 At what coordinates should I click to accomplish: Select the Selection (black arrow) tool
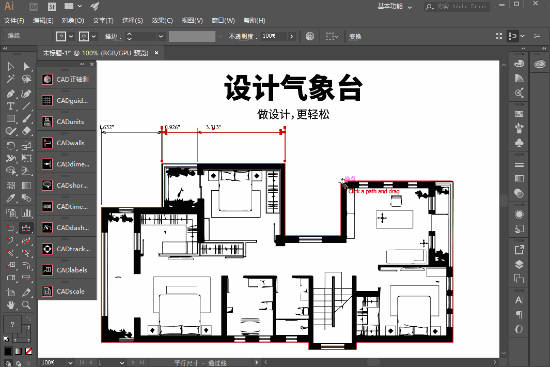(x=11, y=67)
